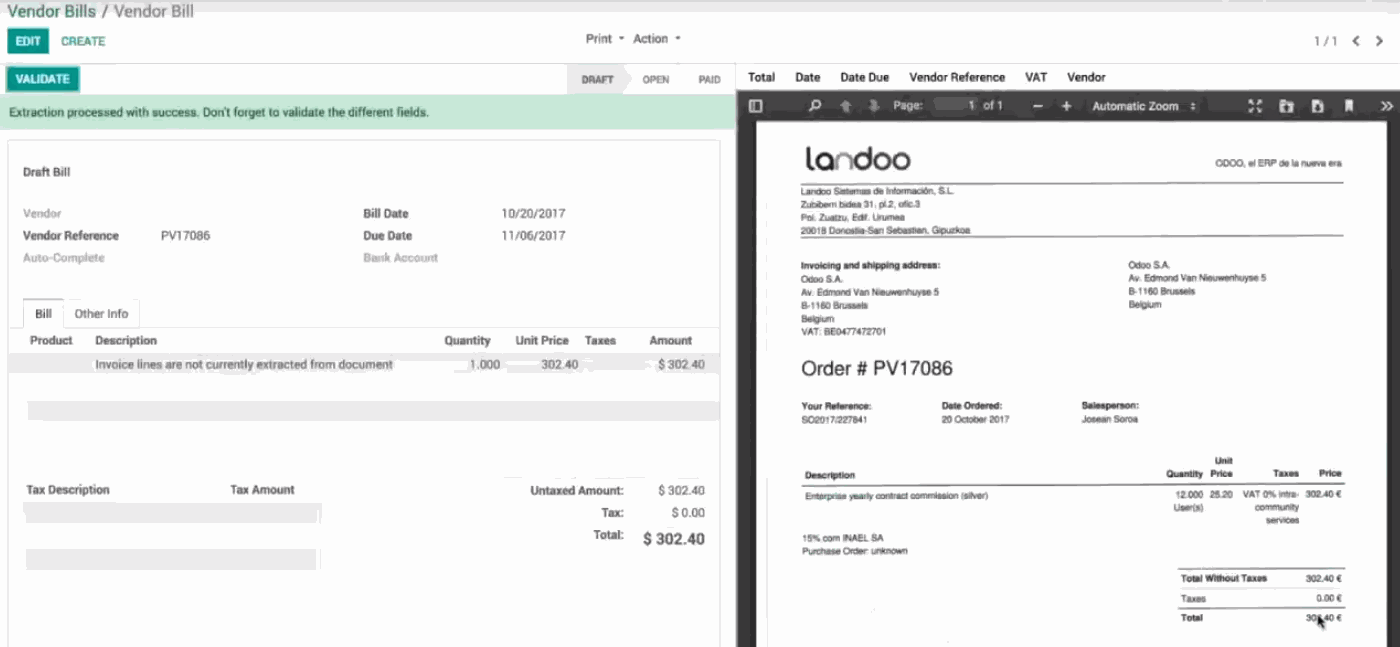Click the Amount column header
1400x647 pixels.
tap(670, 341)
